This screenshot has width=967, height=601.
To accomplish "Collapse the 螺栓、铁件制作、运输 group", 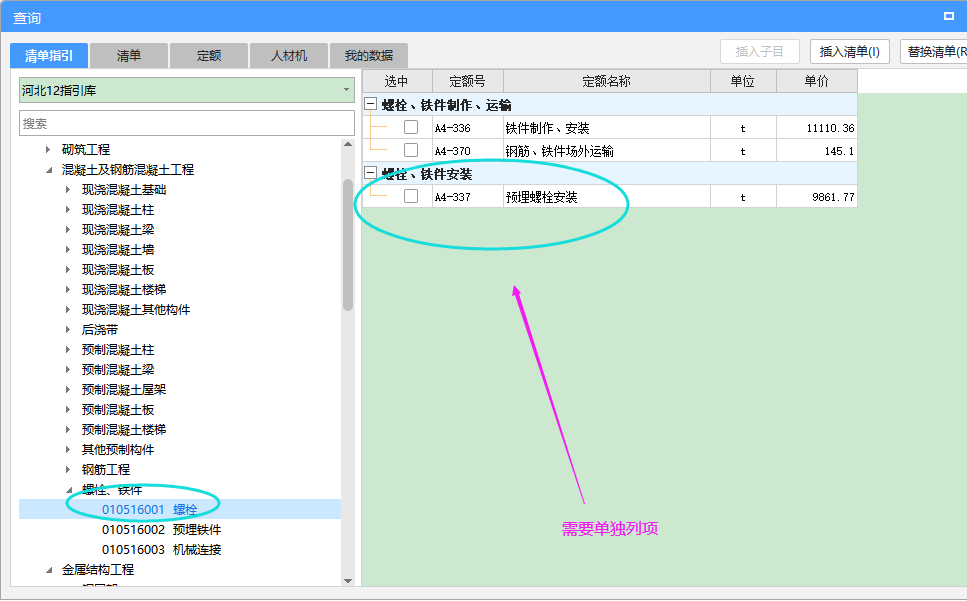I will 371,104.
